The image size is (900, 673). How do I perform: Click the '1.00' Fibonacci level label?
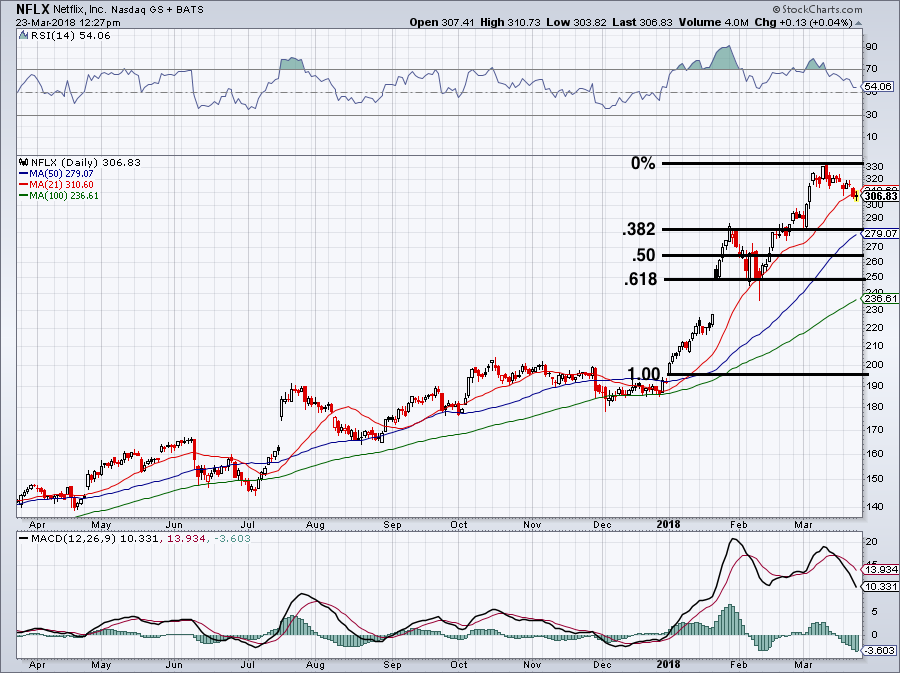coord(643,374)
